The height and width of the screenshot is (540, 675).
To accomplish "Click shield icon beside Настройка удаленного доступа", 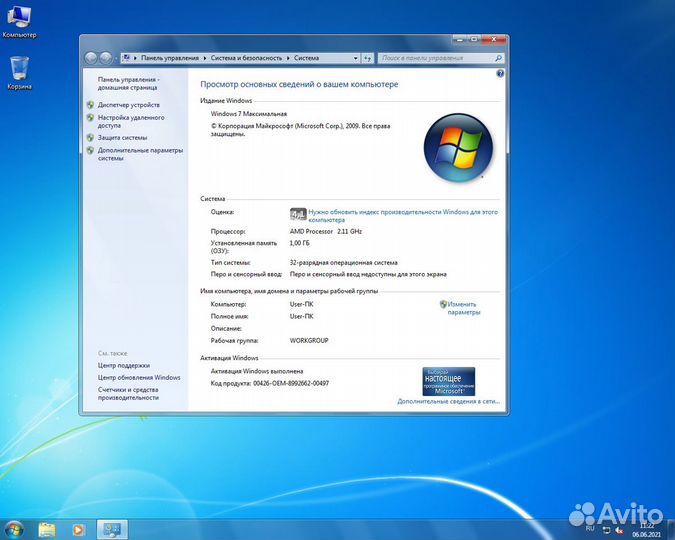I will point(90,118).
